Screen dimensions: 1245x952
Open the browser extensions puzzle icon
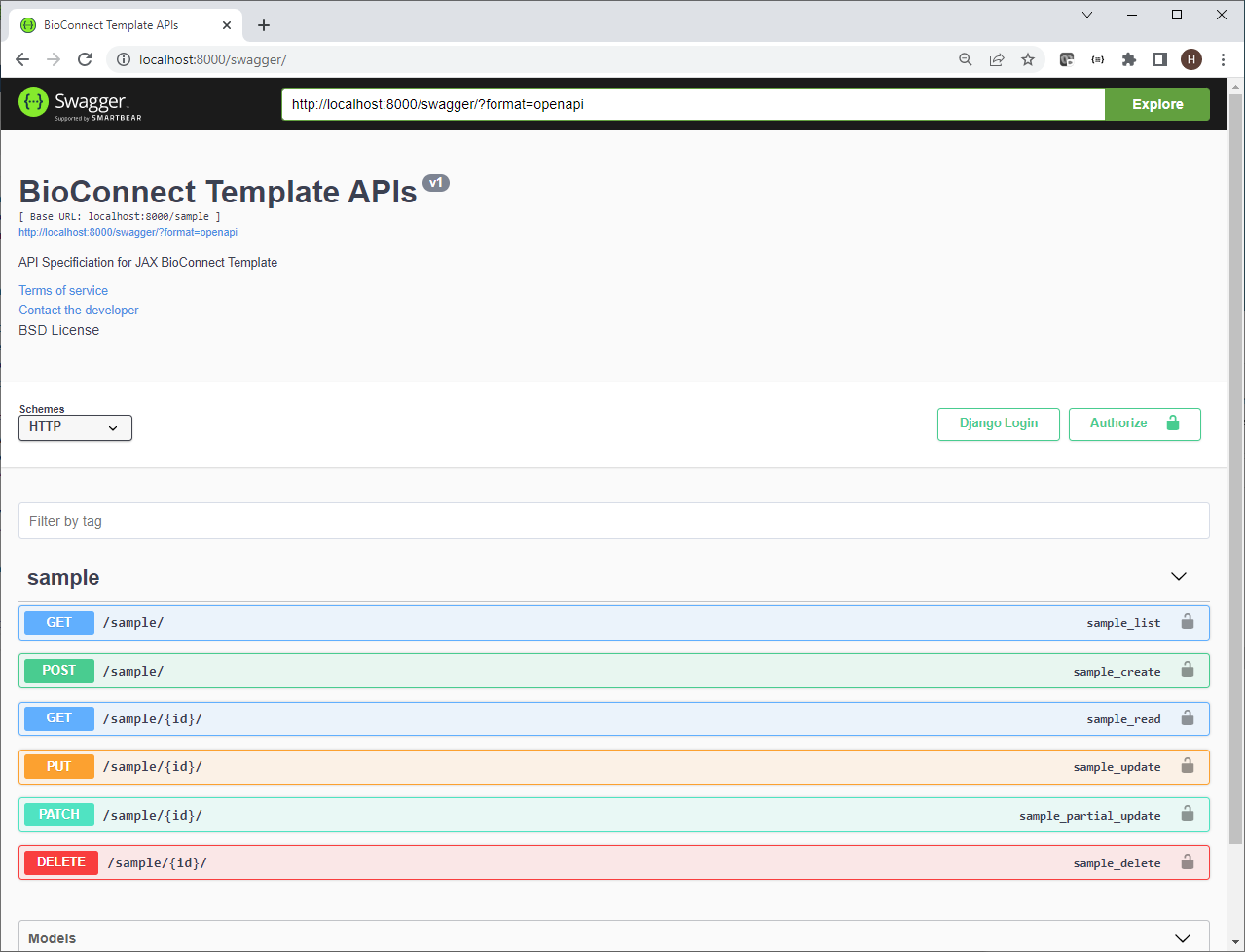pos(1128,59)
